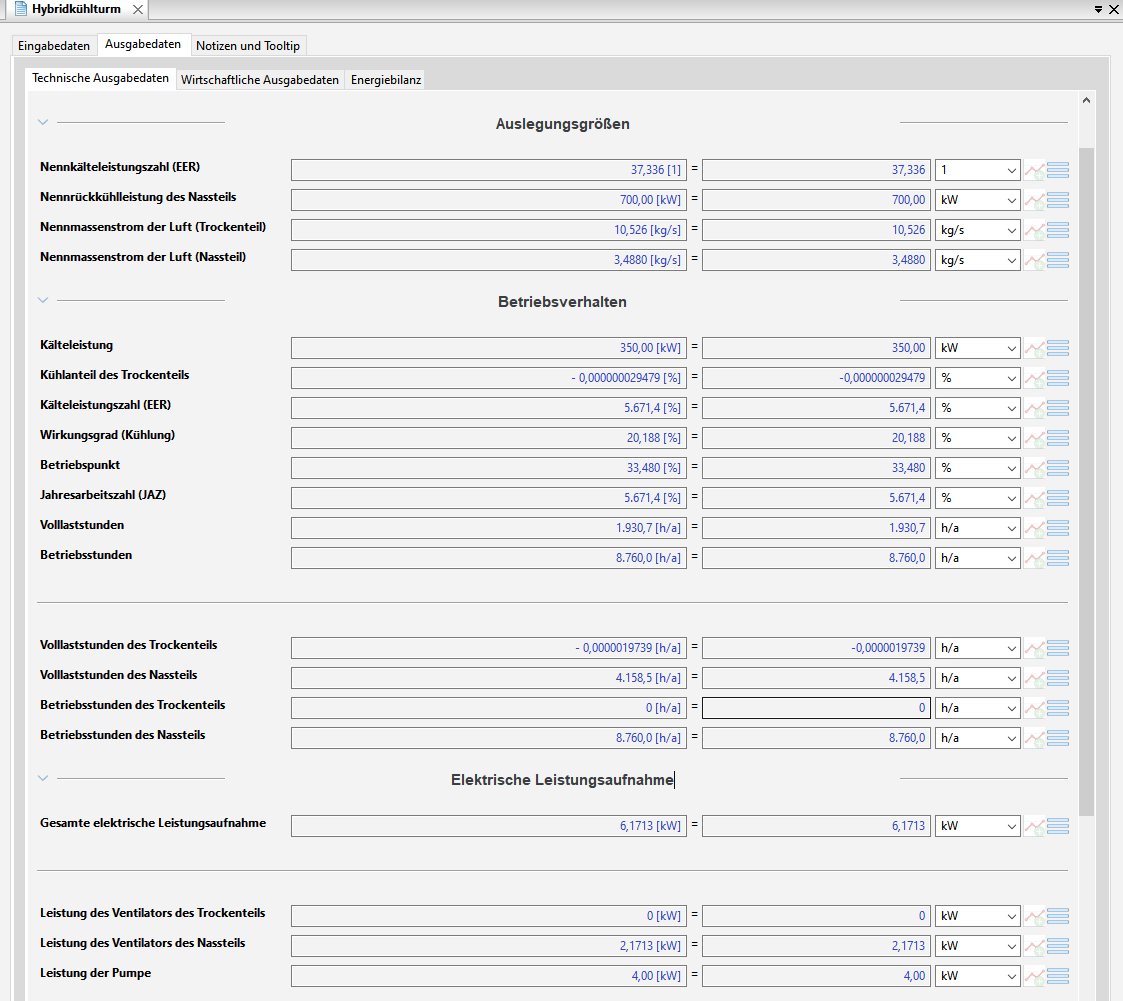The height and width of the screenshot is (1001, 1123).
Task: Open panel options dropdown arrow at top right
Action: (x=1098, y=9)
